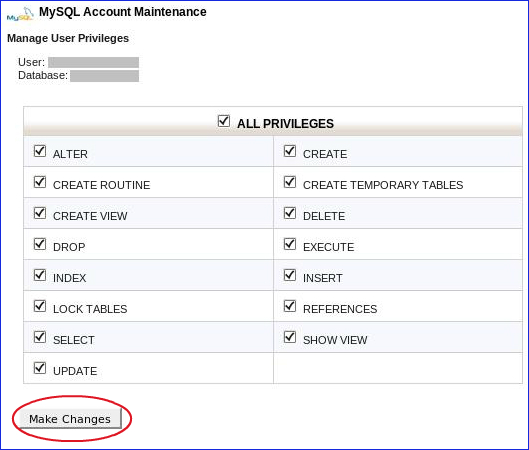Disable the SHOW VIEW privilege
Viewport: 529px width, 450px height.
tap(290, 337)
